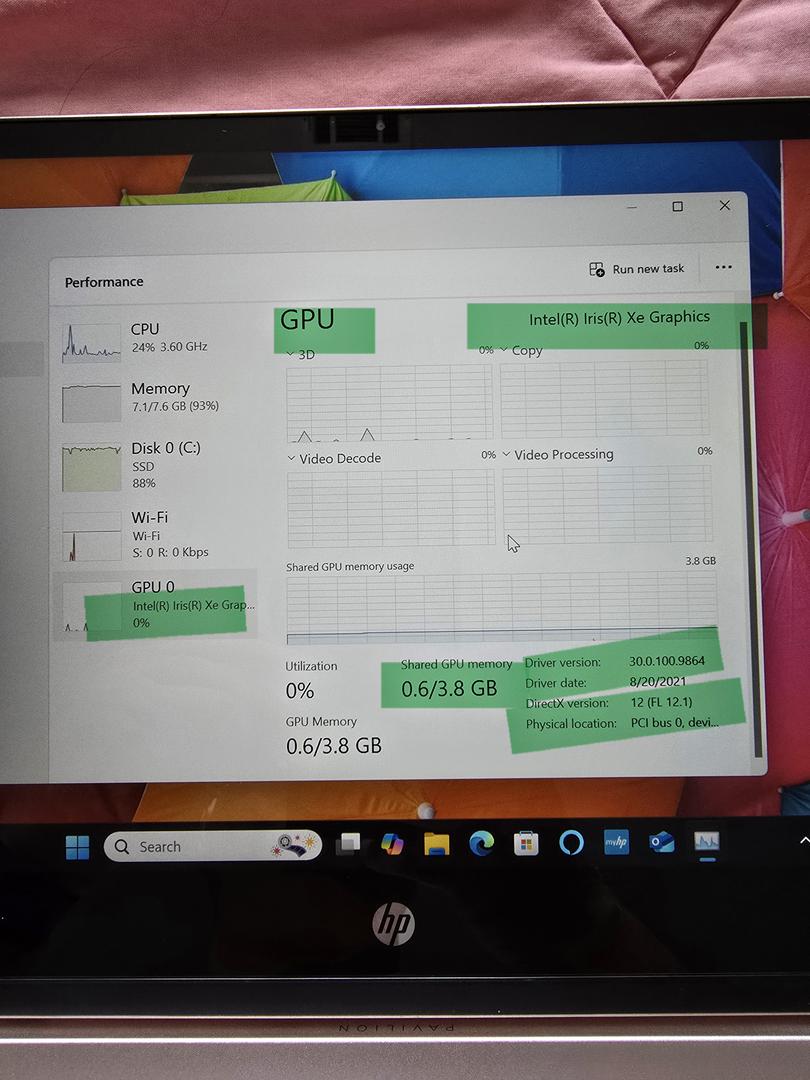Click the 3.8 GB graph maximum label
Image resolution: width=810 pixels, height=1080 pixels.
pyautogui.click(x=700, y=561)
